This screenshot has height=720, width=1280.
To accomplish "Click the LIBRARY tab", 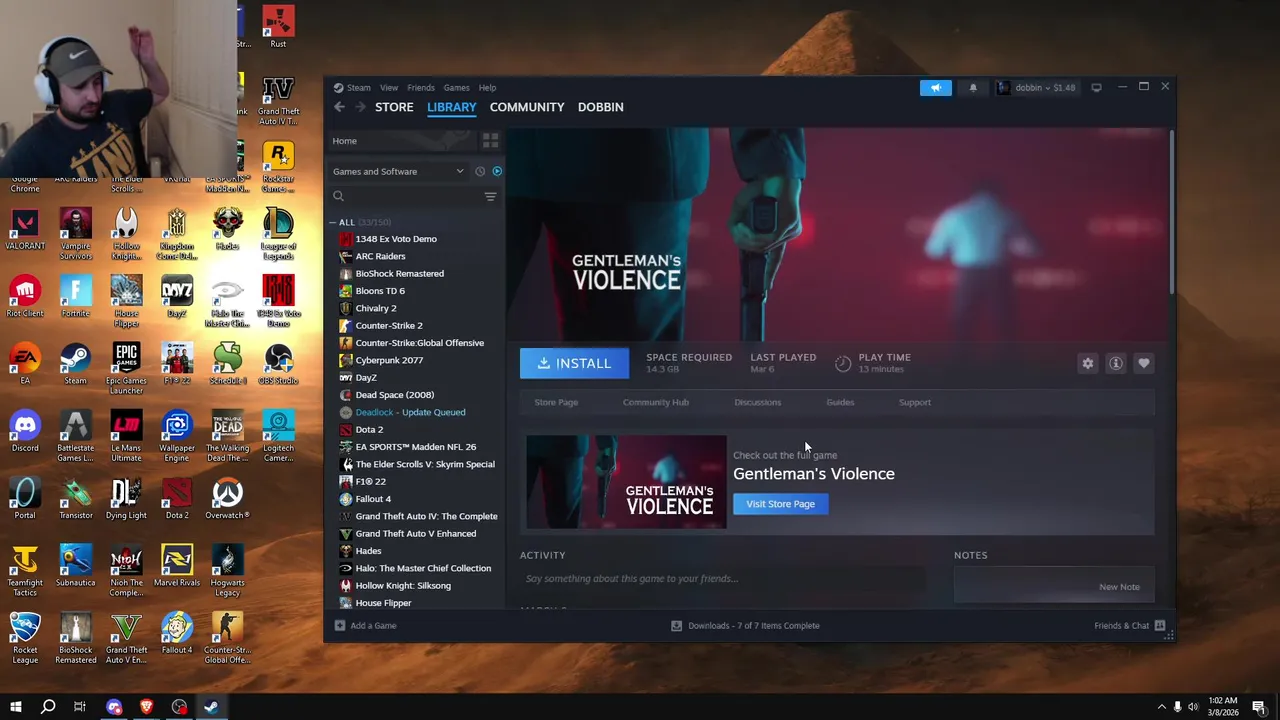I will click(x=452, y=107).
